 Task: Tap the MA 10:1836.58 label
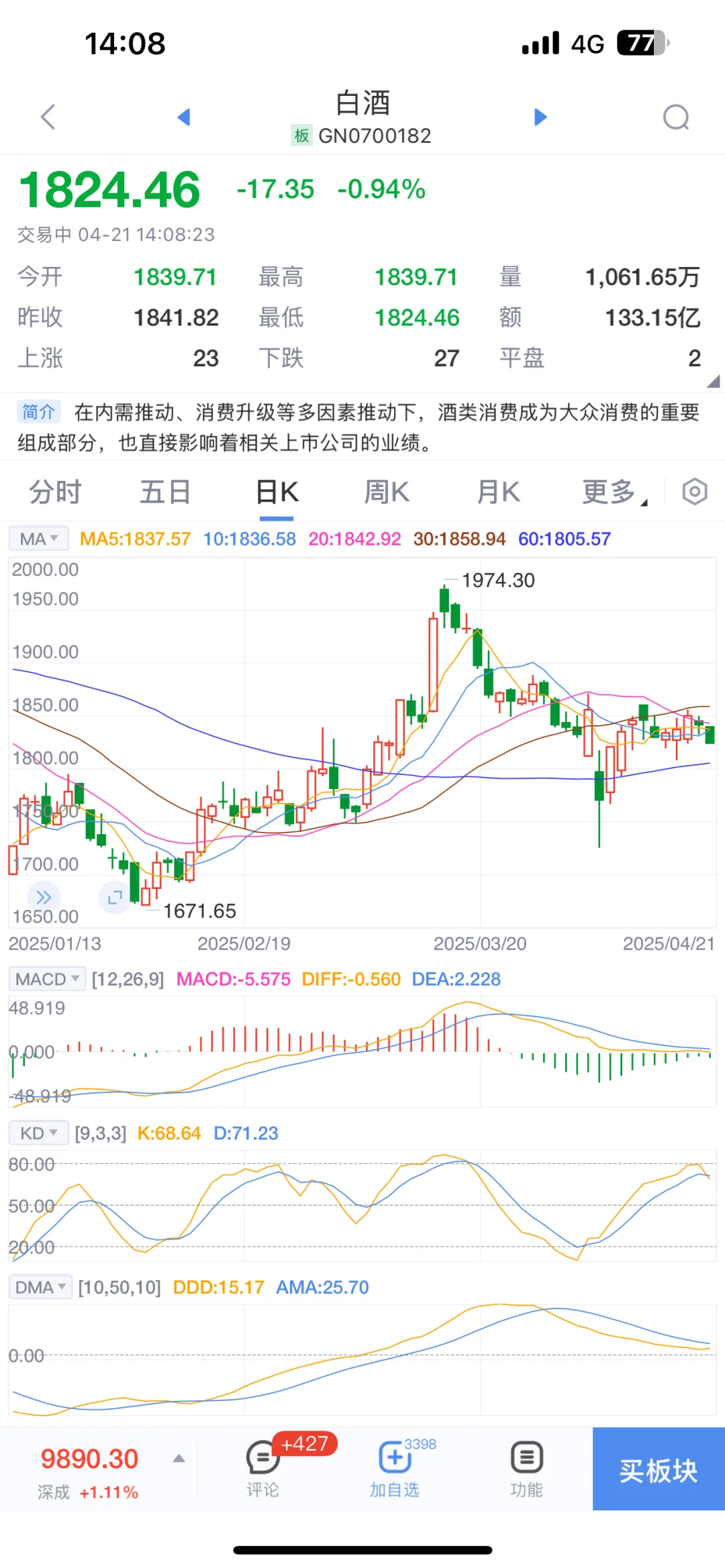[250, 539]
